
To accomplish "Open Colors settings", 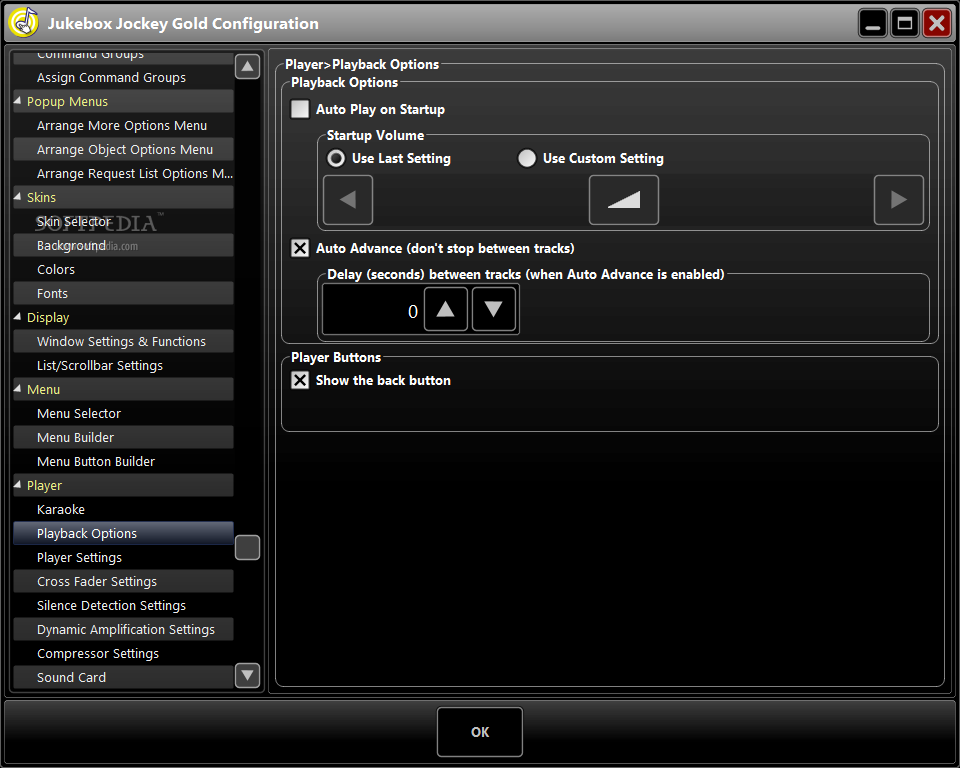I will tap(123, 269).
